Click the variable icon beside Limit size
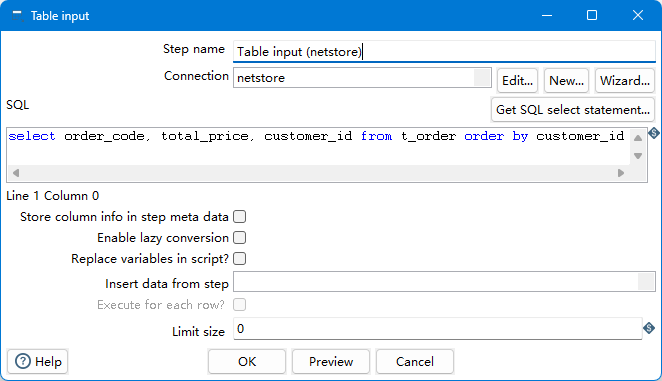This screenshot has width=662, height=381. click(649, 327)
